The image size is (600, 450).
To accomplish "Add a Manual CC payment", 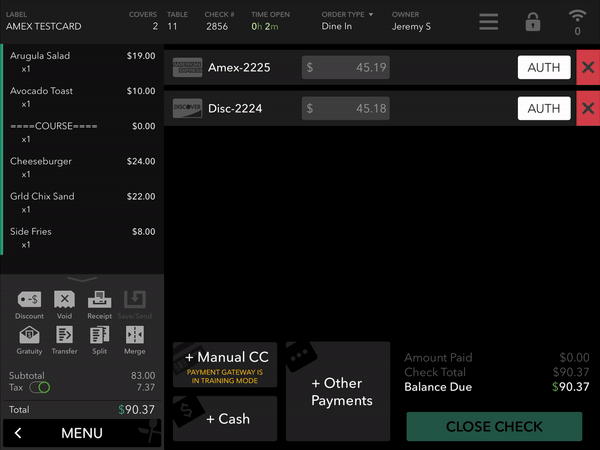I will click(x=225, y=365).
